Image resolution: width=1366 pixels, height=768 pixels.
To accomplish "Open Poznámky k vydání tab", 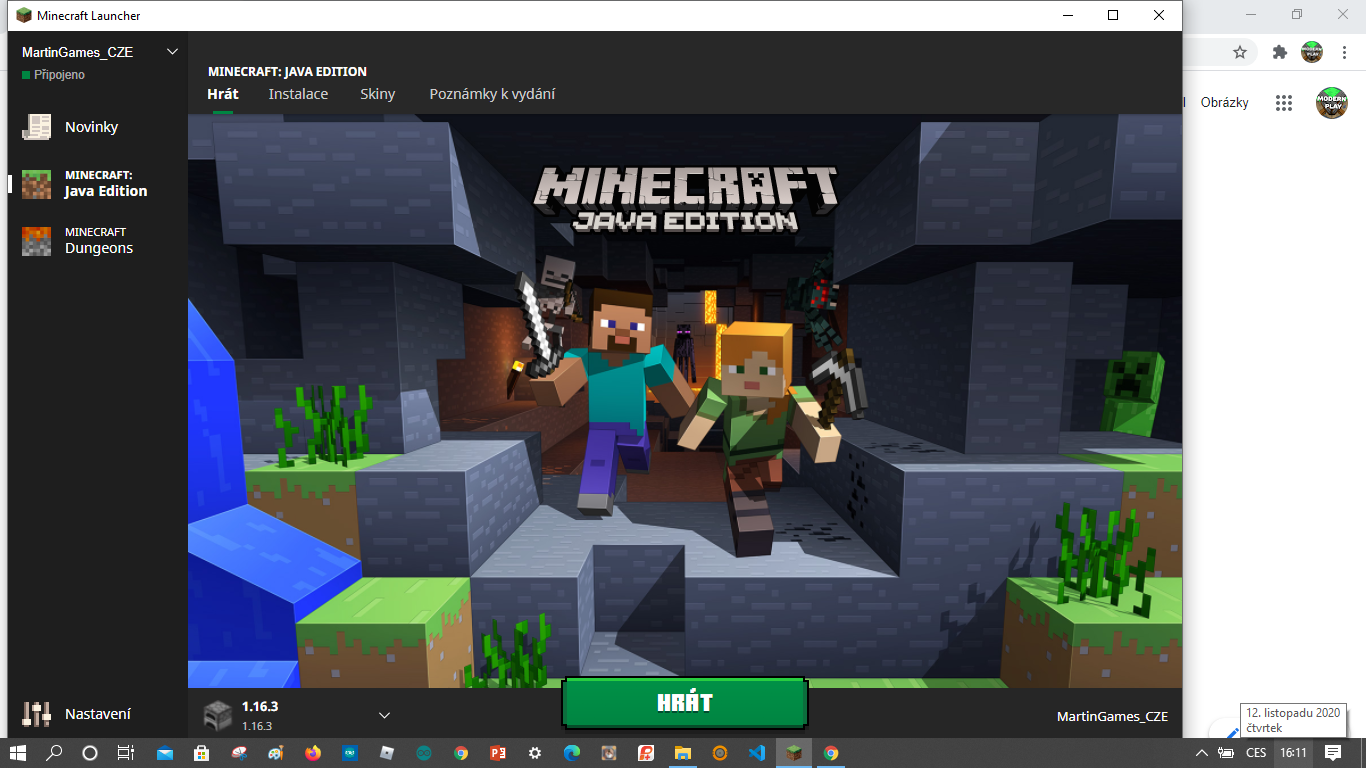I will (x=492, y=94).
